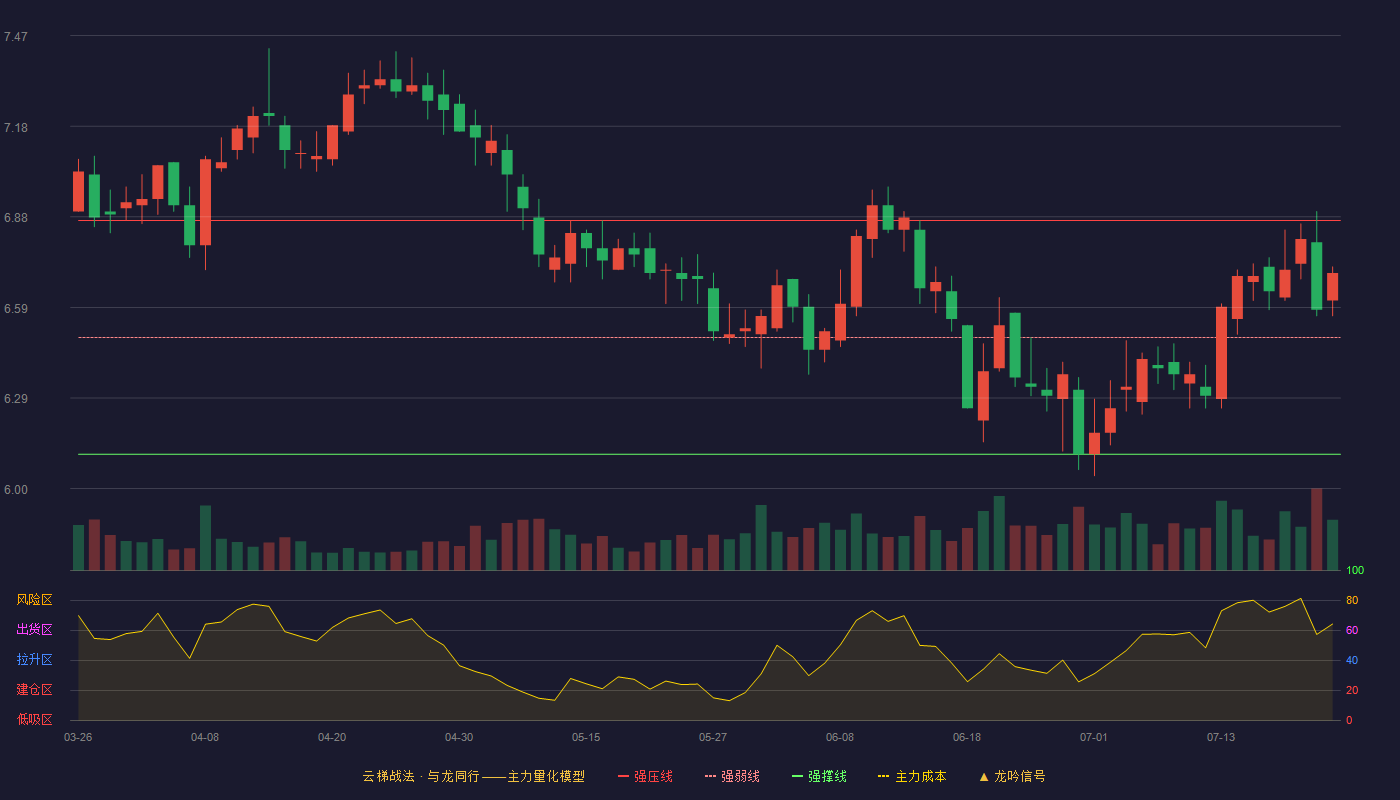Click the 7.47 price axis label
Image resolution: width=1400 pixels, height=800 pixels.
(x=16, y=37)
